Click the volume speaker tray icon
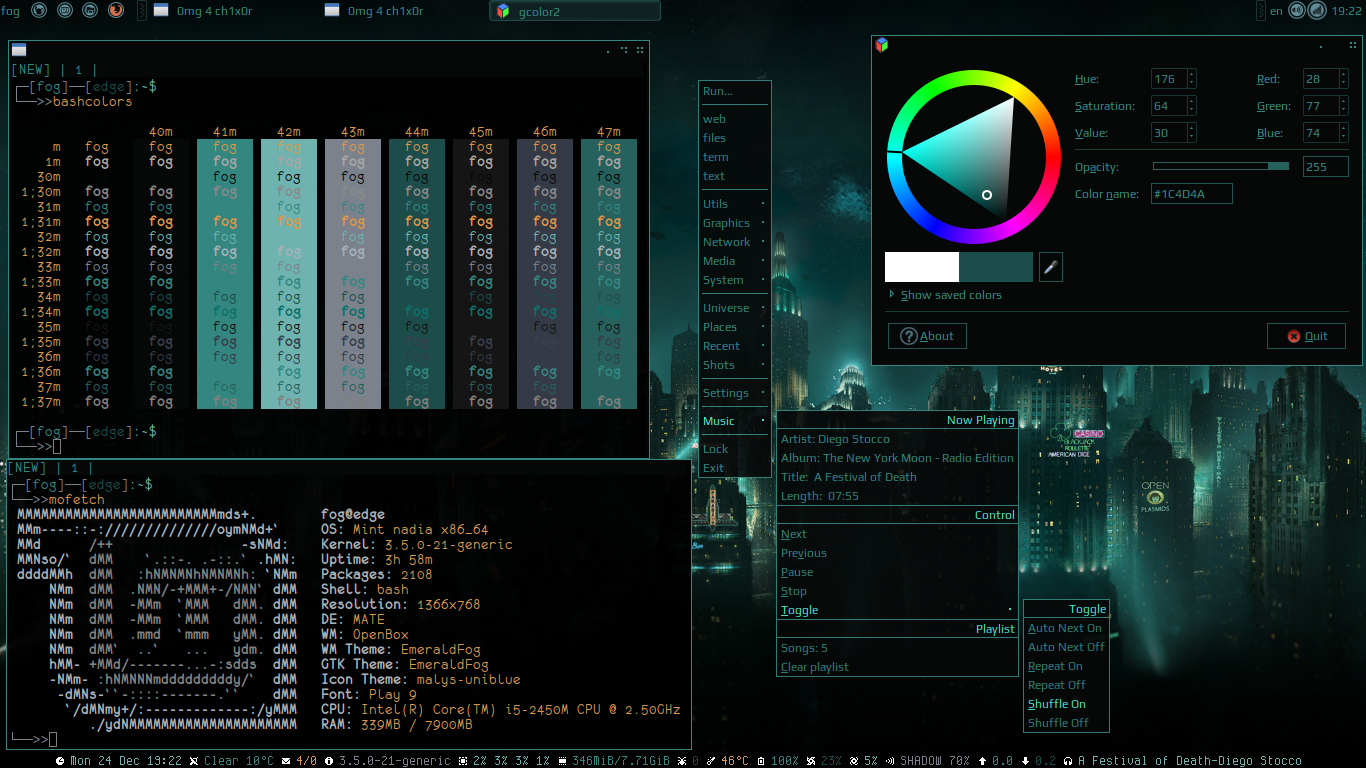Screen dimensions: 1366x768 [x=1297, y=11]
